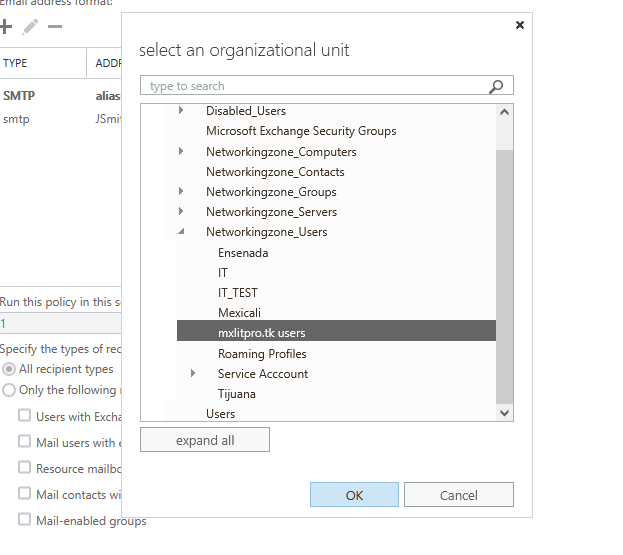This screenshot has height=555, width=623.
Task: Close the organizational unit dialog
Action: 519,25
